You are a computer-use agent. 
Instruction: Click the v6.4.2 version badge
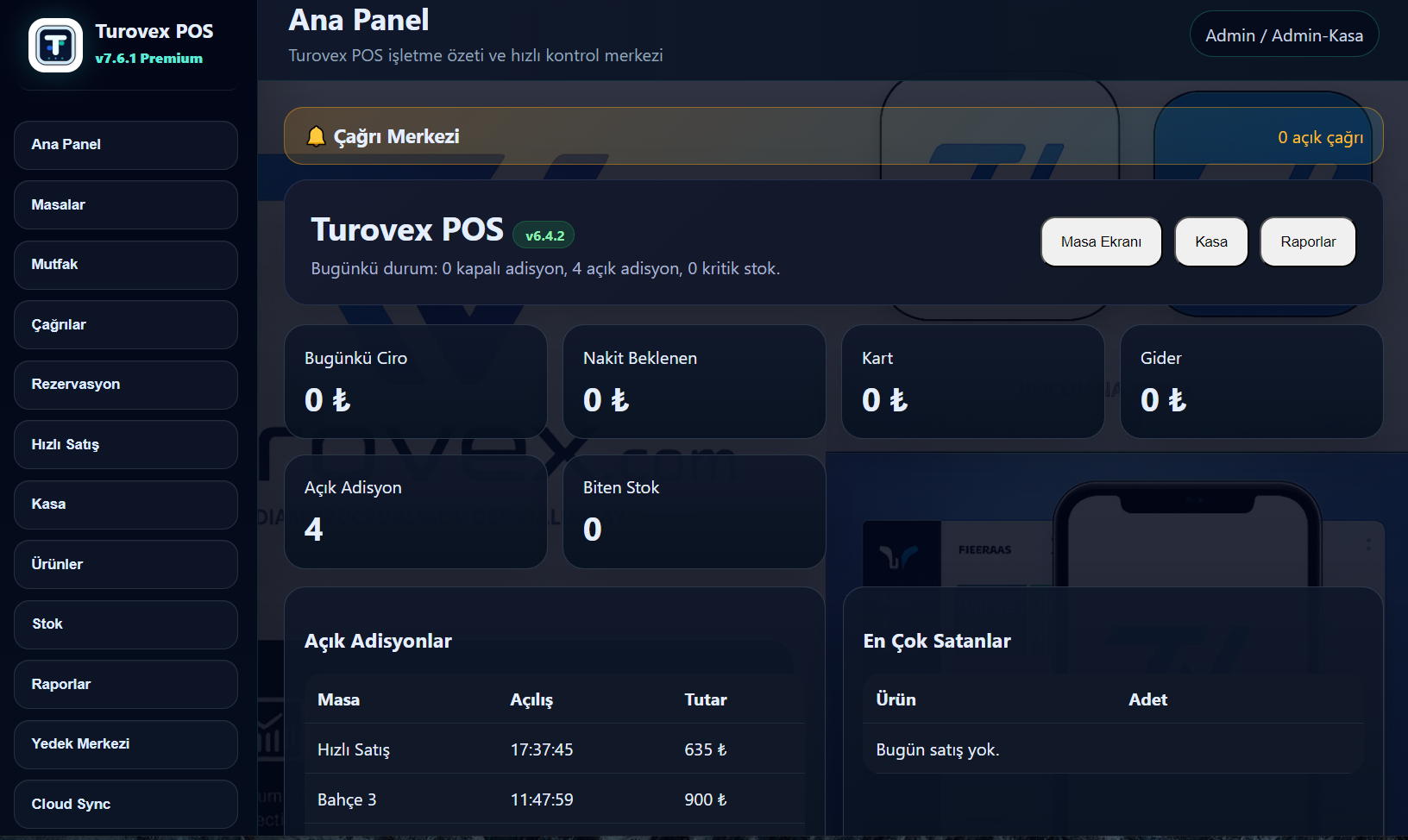tap(544, 235)
